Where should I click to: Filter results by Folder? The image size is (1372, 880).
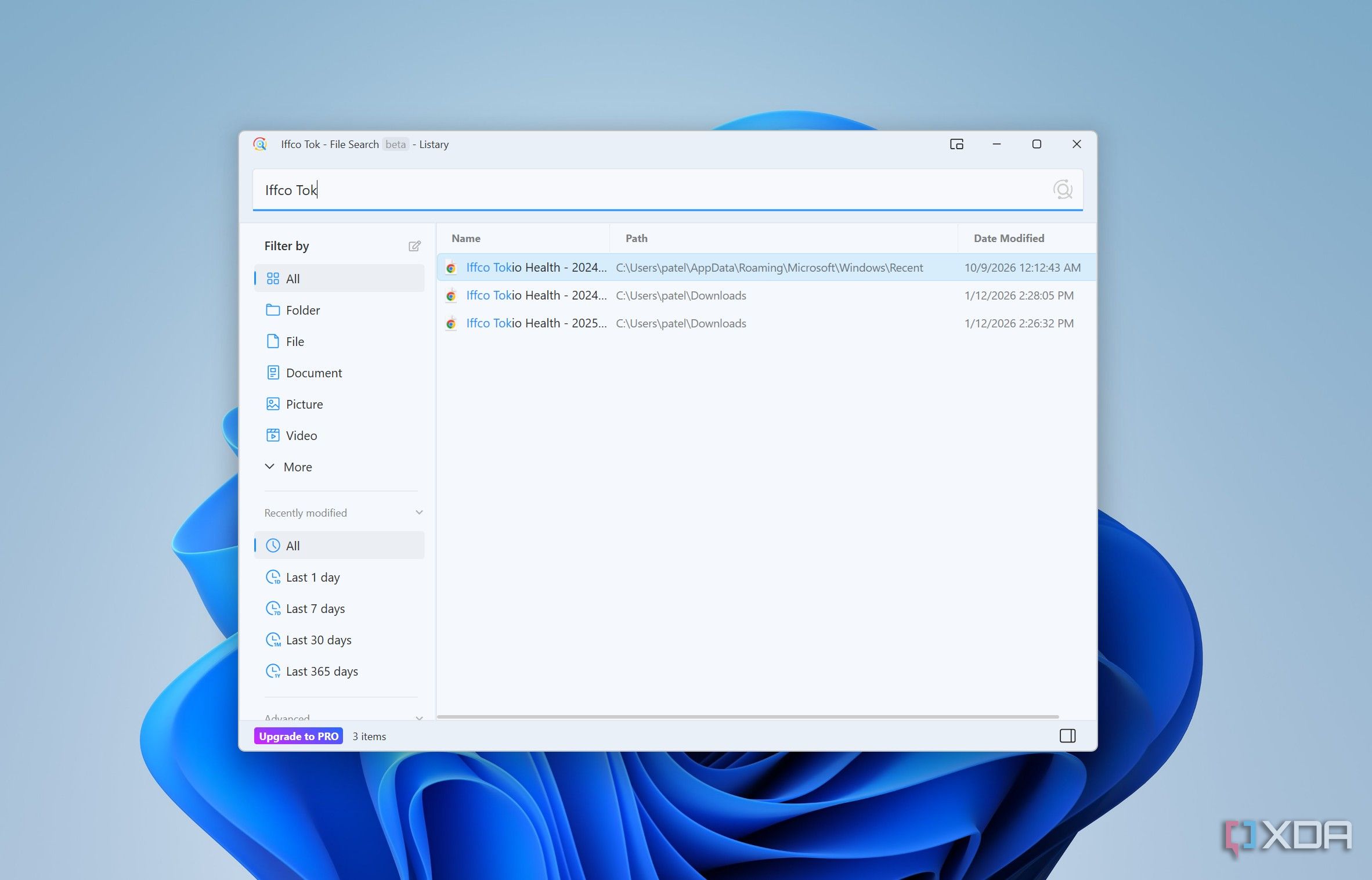point(340,310)
